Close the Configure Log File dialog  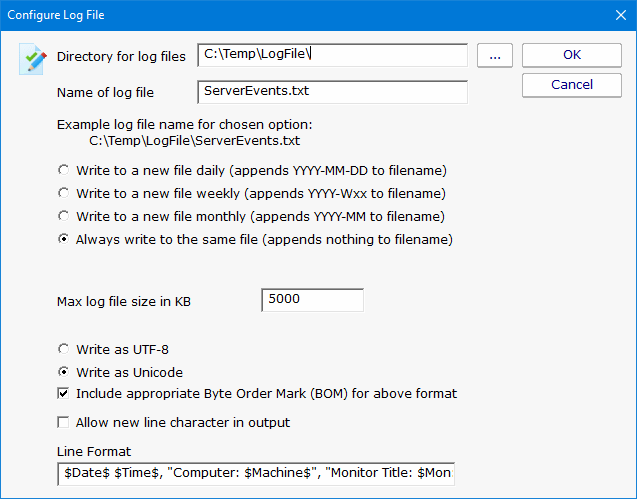pyautogui.click(x=614, y=15)
